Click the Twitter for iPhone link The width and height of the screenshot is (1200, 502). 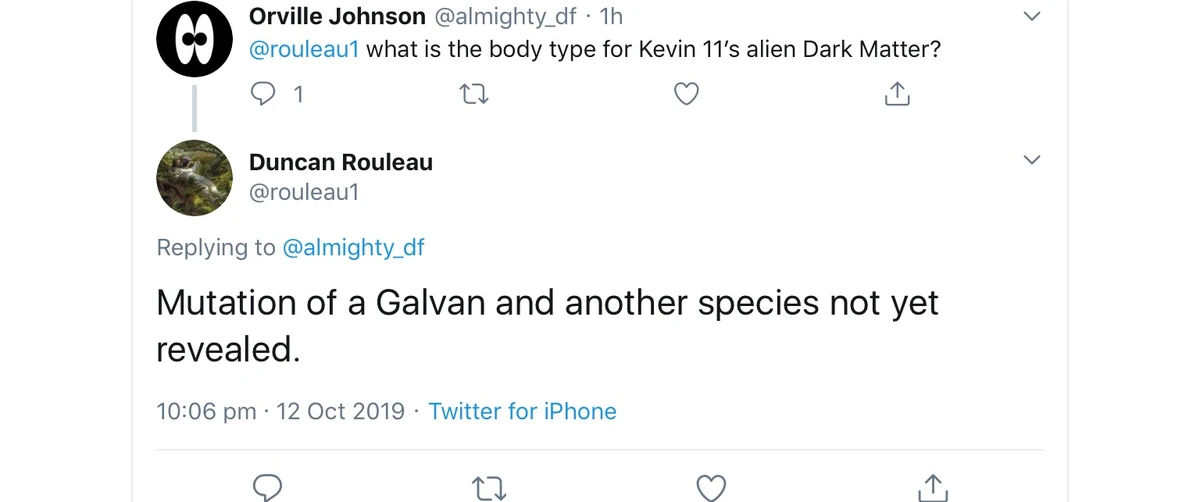(x=522, y=411)
